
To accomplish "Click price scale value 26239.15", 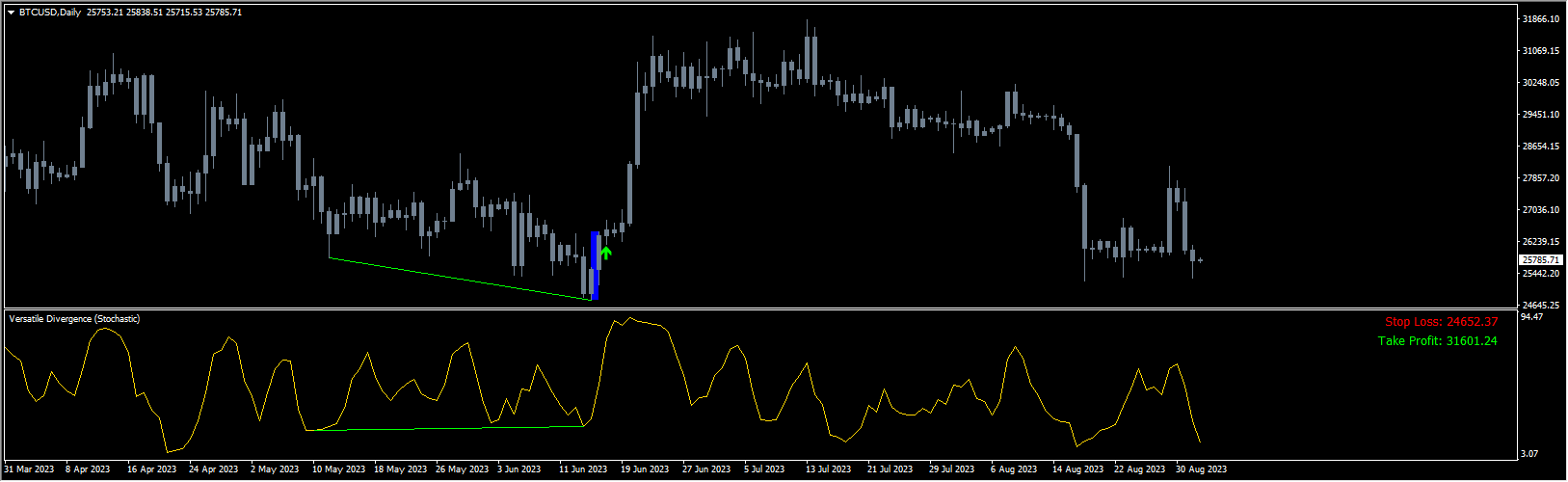I will click(x=1542, y=242).
